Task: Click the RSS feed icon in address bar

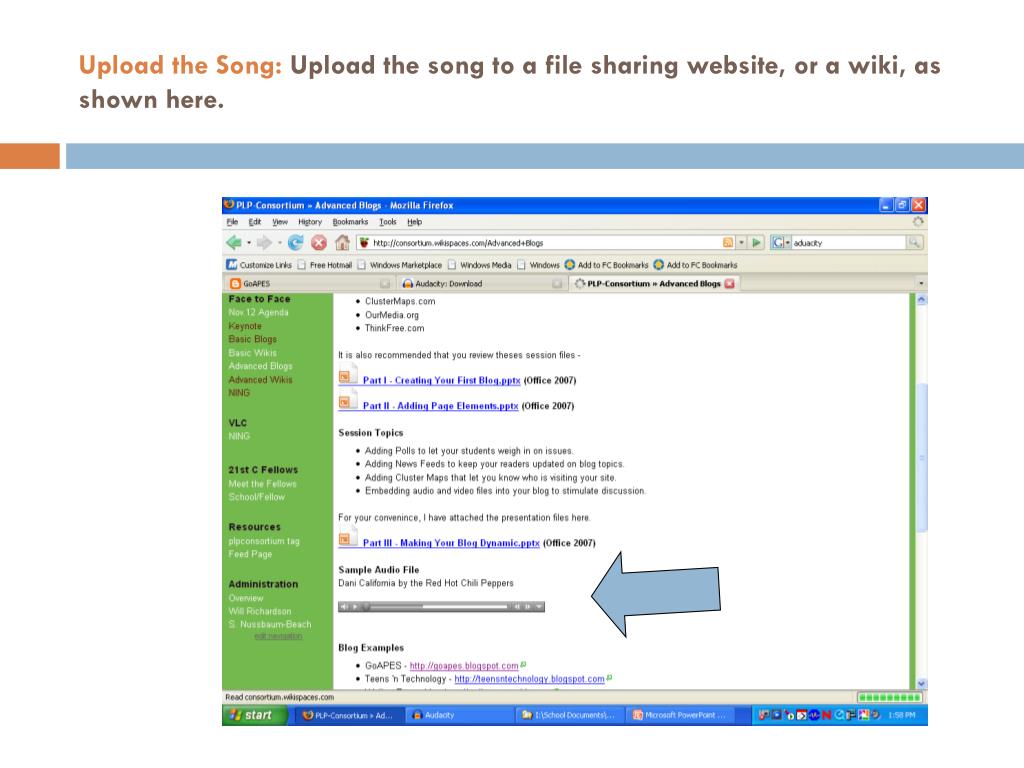Action: (x=728, y=242)
